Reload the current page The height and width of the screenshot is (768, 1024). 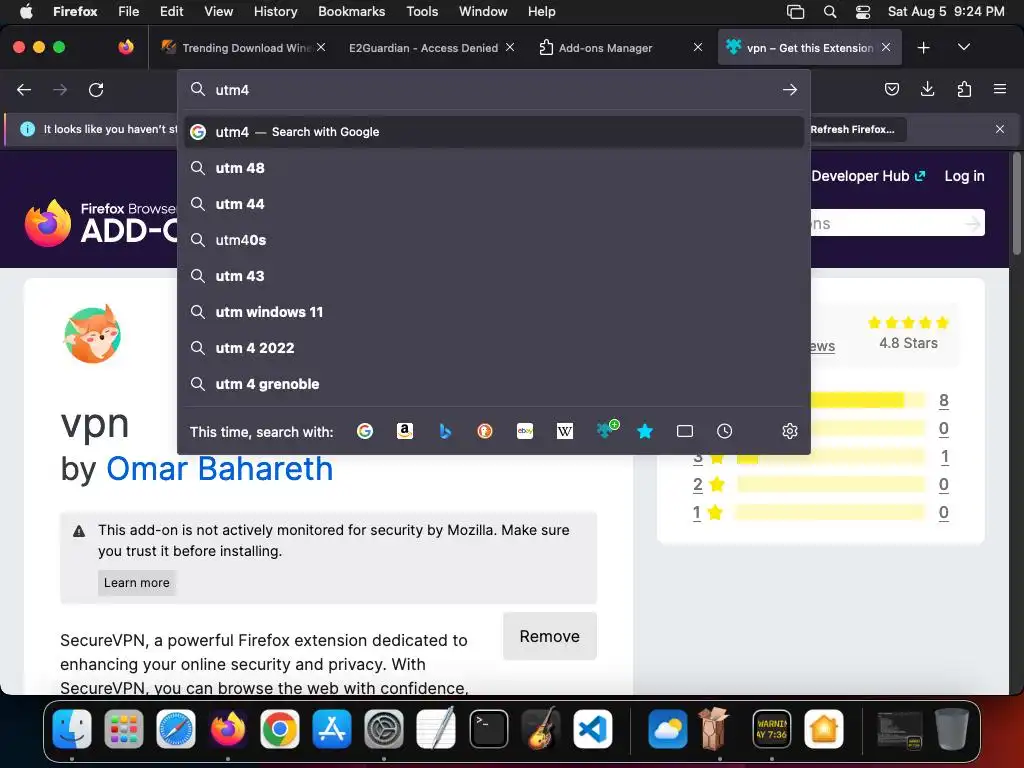(96, 89)
